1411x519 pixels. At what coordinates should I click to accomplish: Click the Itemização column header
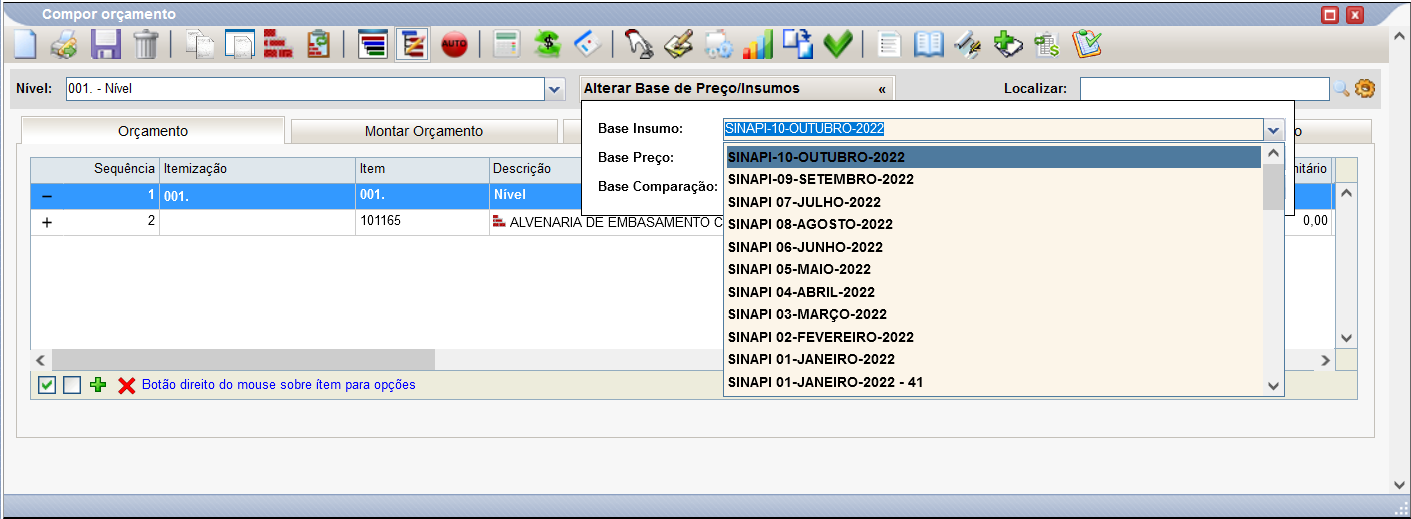point(258,169)
